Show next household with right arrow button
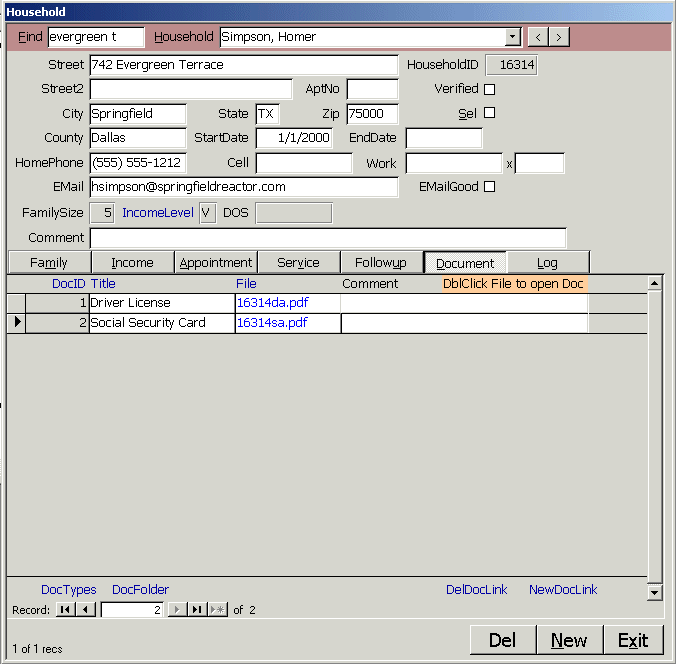Screen dimensions: 676x664 click(x=559, y=37)
